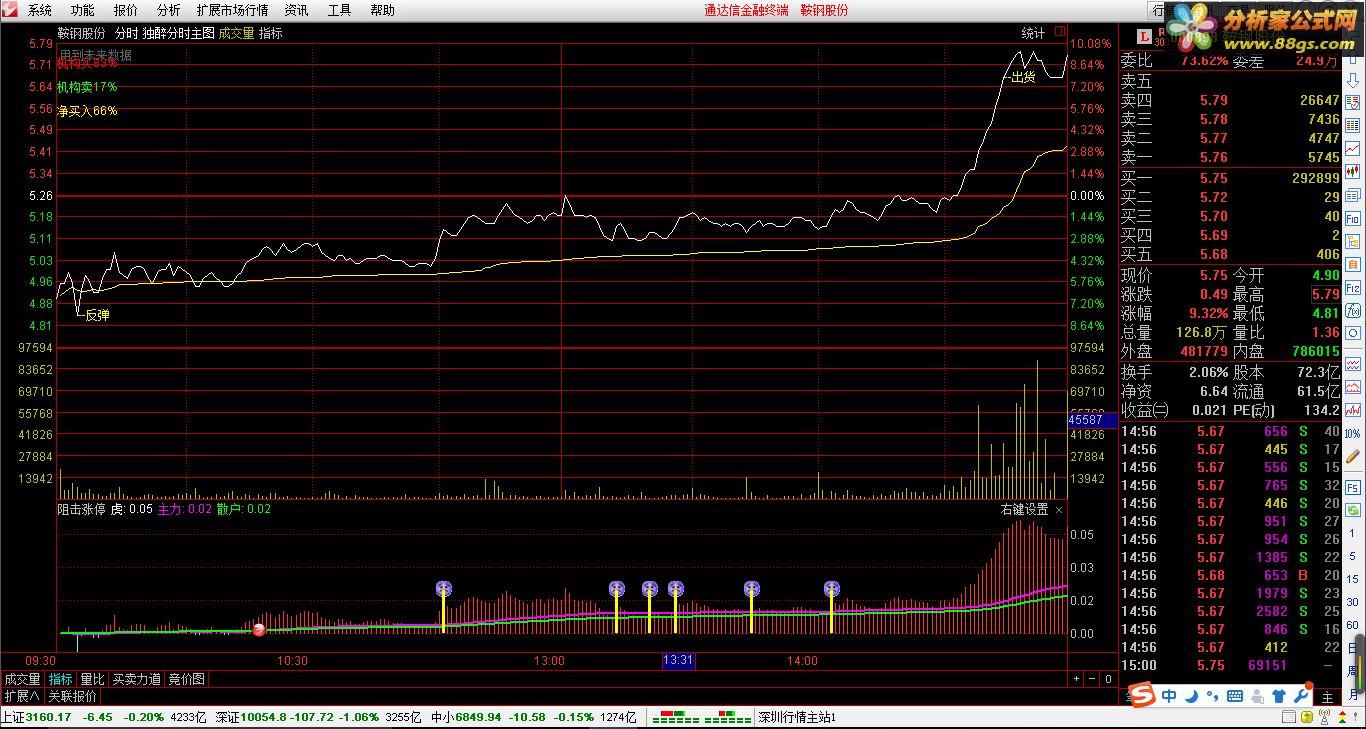
Task: Click the FS icon in the sidebar
Action: pyautogui.click(x=1353, y=486)
